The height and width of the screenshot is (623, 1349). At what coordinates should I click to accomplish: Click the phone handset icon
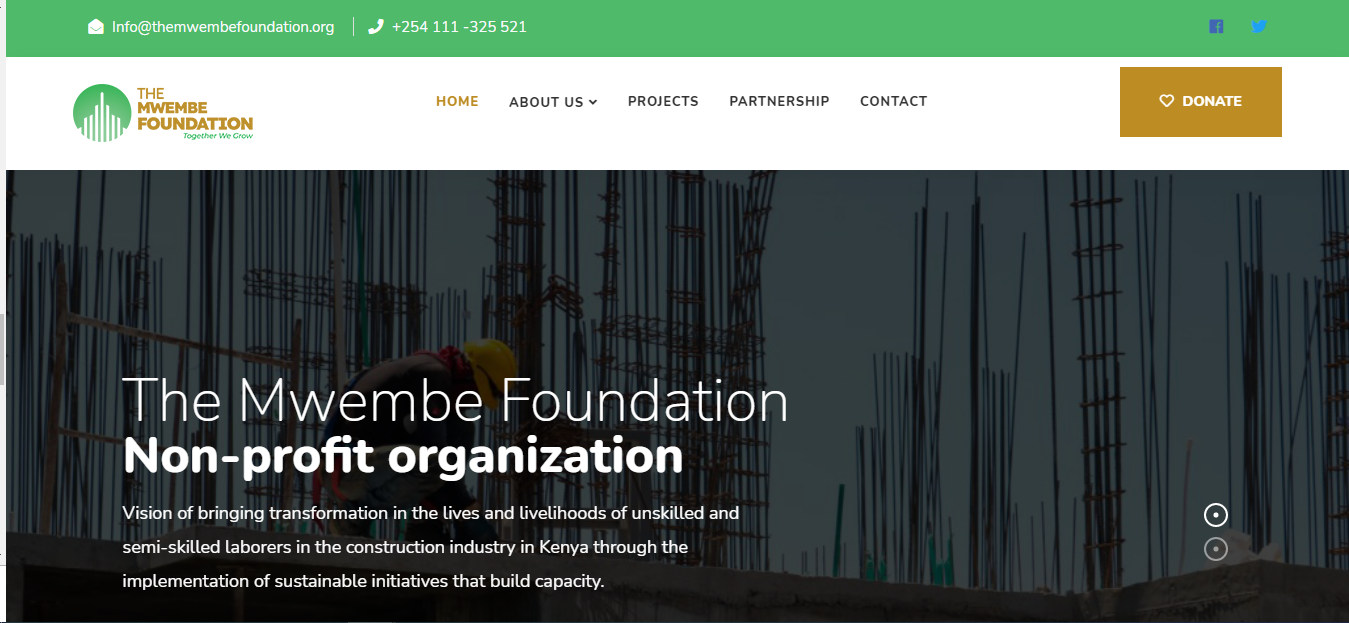click(x=376, y=27)
